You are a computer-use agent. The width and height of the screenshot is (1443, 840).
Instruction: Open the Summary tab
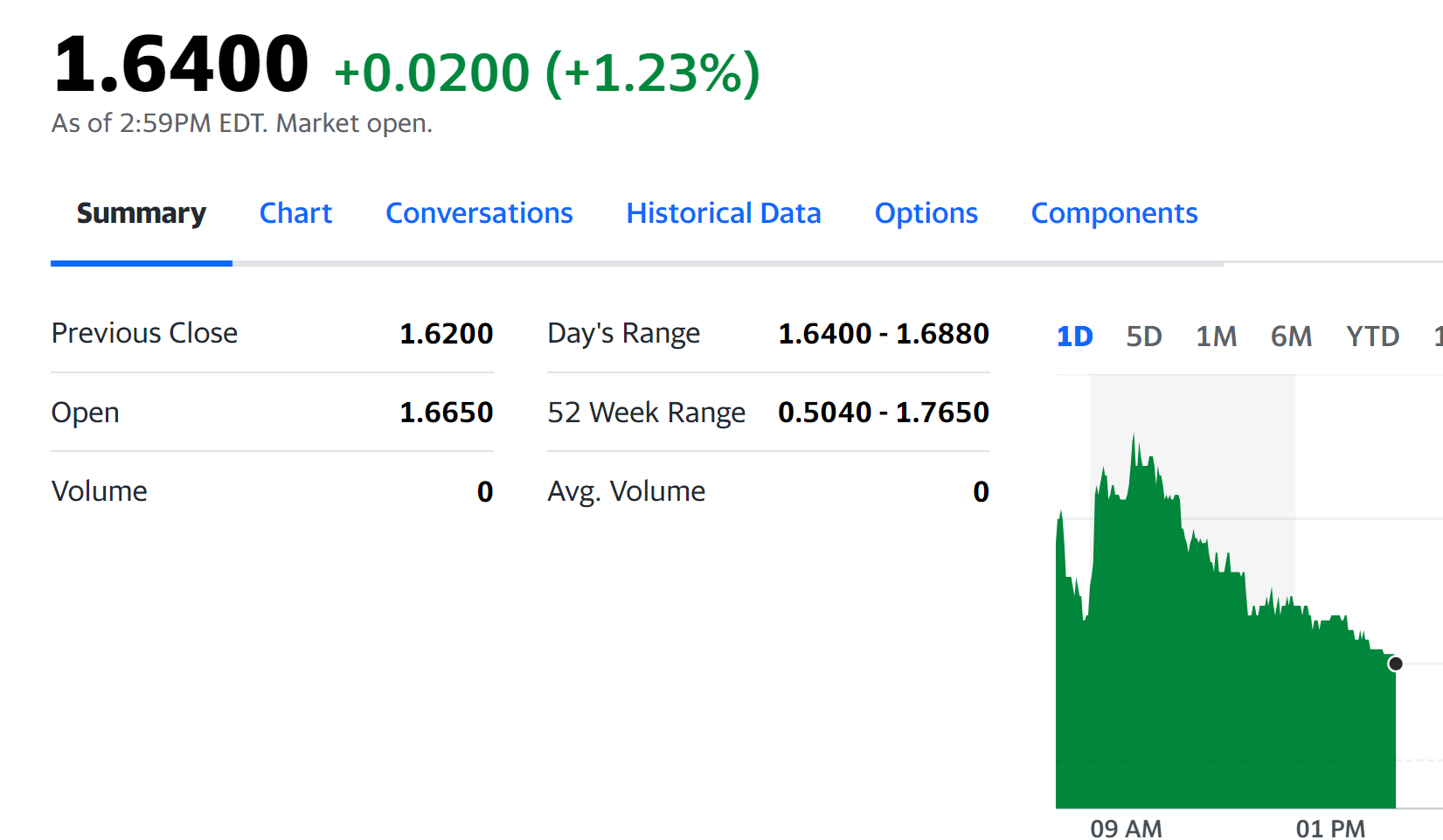[x=142, y=213]
